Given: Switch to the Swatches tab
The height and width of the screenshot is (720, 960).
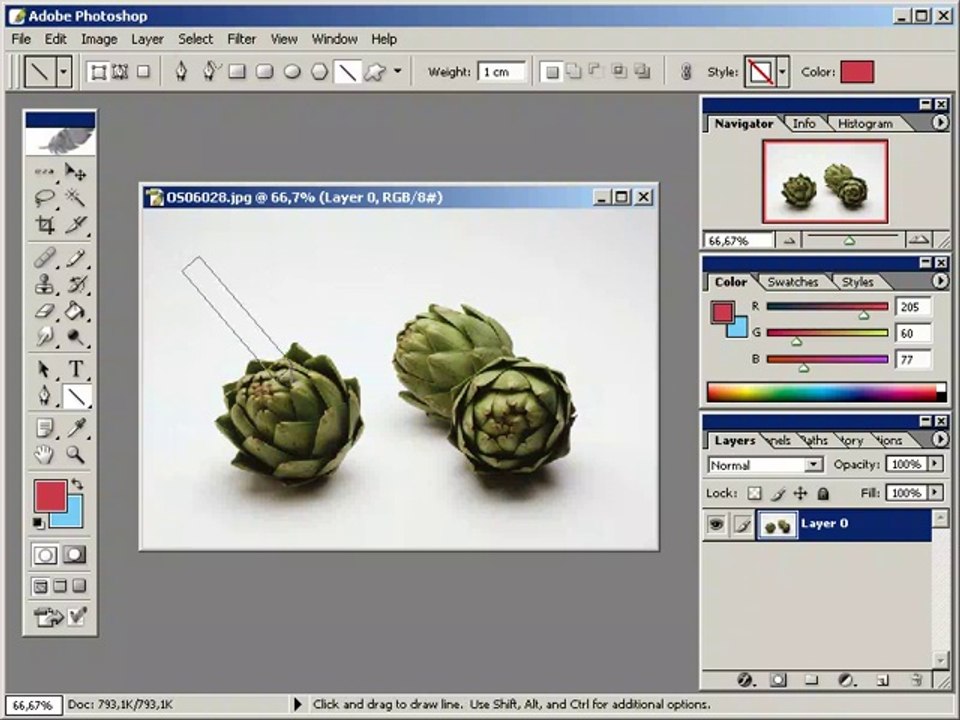Looking at the screenshot, I should [792, 282].
